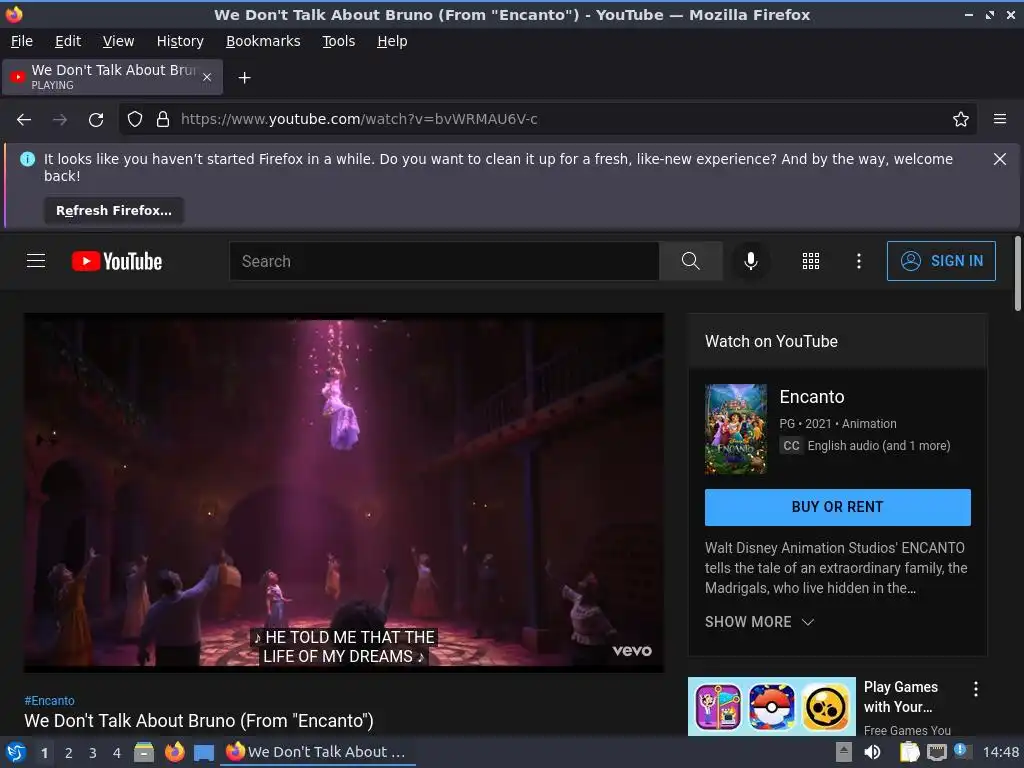This screenshot has height=768, width=1024.
Task: Click the YouTube search magnifier button
Action: tap(690, 261)
